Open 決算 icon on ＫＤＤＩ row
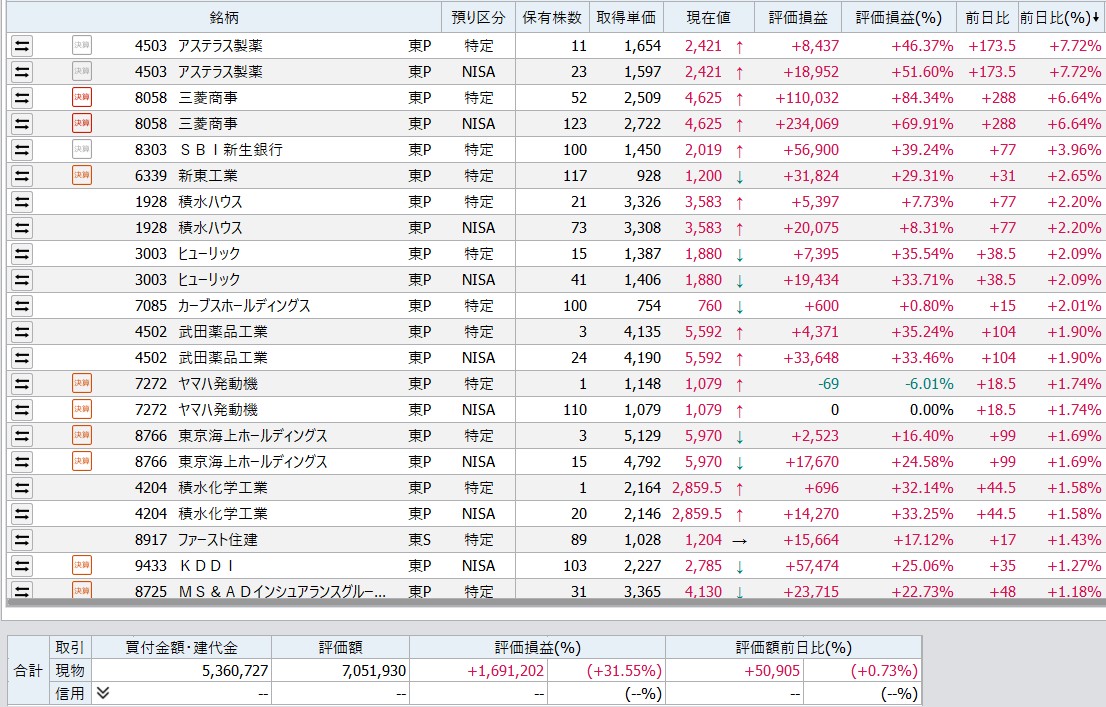This screenshot has height=707, width=1106. click(x=82, y=565)
